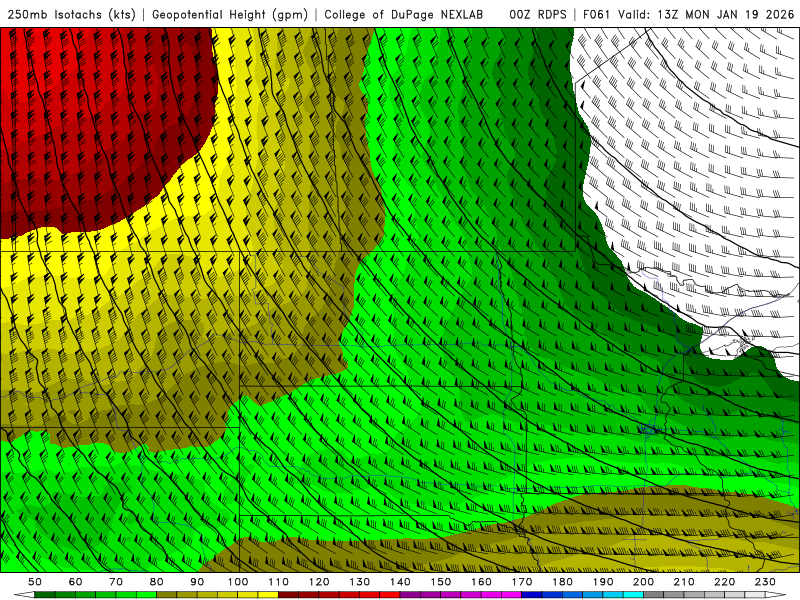
Task: Click the 220 value on the color scale
Action: coord(724,582)
